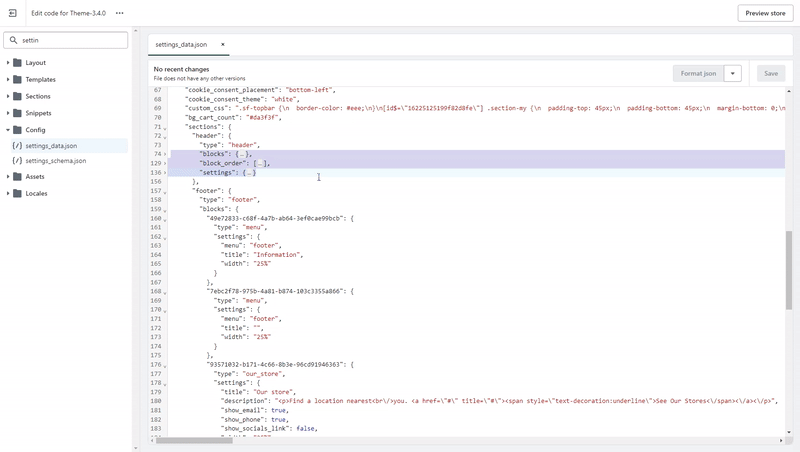The height and width of the screenshot is (452, 800).
Task: Click the "No recent changes" text
Action: click(x=181, y=69)
